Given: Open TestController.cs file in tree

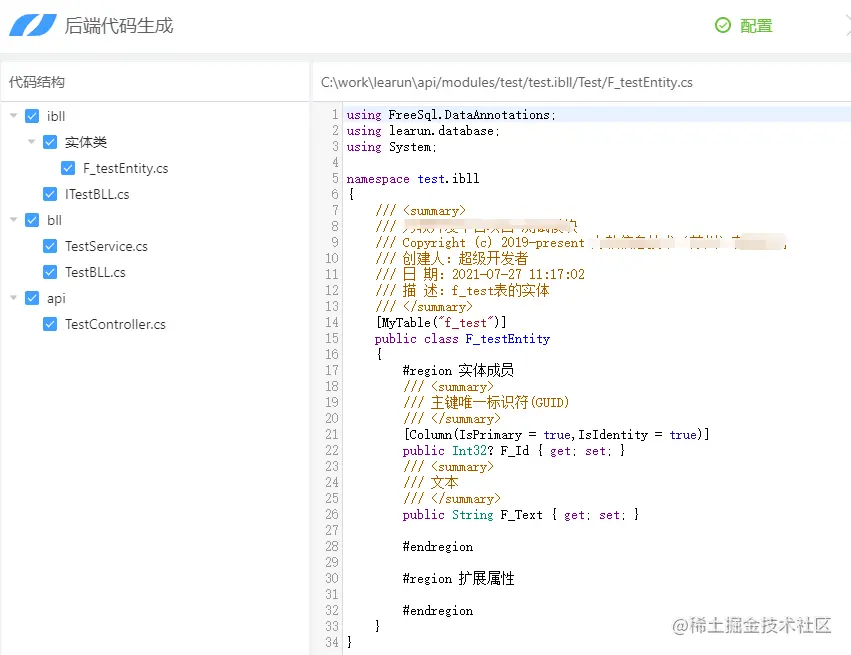Looking at the screenshot, I should tap(115, 324).
